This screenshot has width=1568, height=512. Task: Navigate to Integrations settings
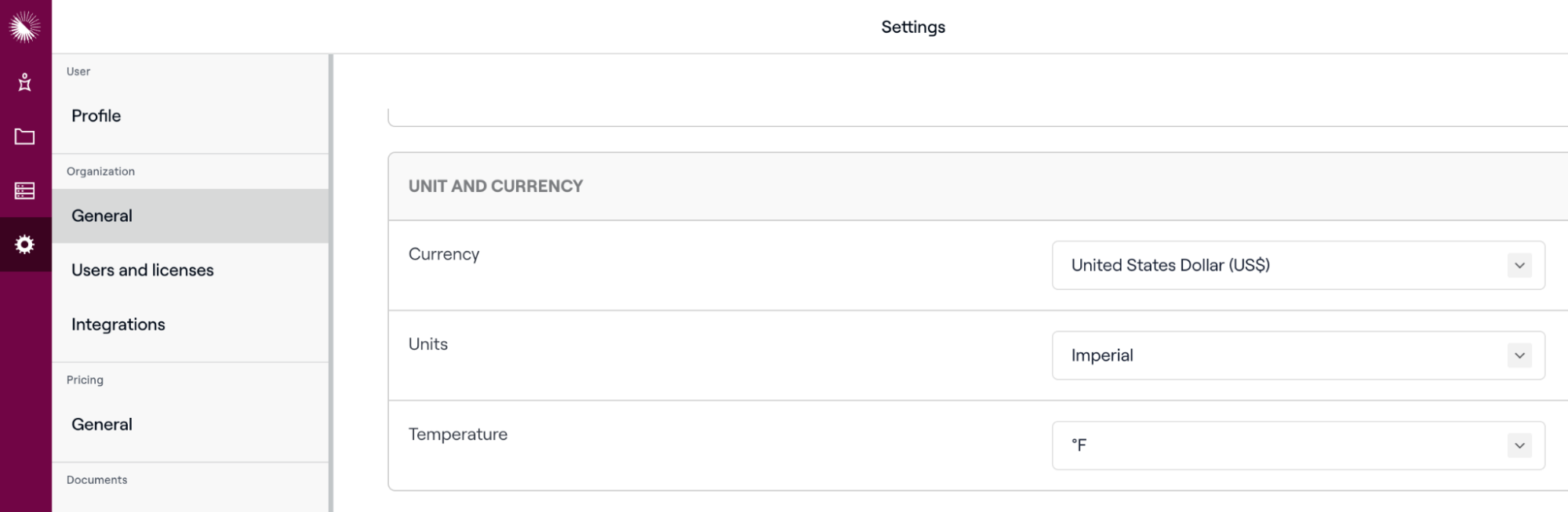pos(118,325)
